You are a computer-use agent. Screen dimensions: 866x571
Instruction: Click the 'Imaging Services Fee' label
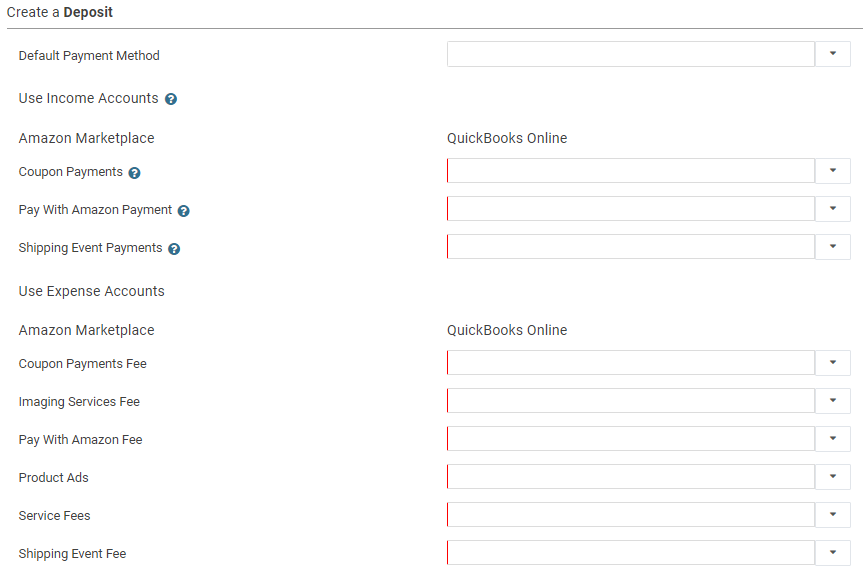click(x=79, y=402)
